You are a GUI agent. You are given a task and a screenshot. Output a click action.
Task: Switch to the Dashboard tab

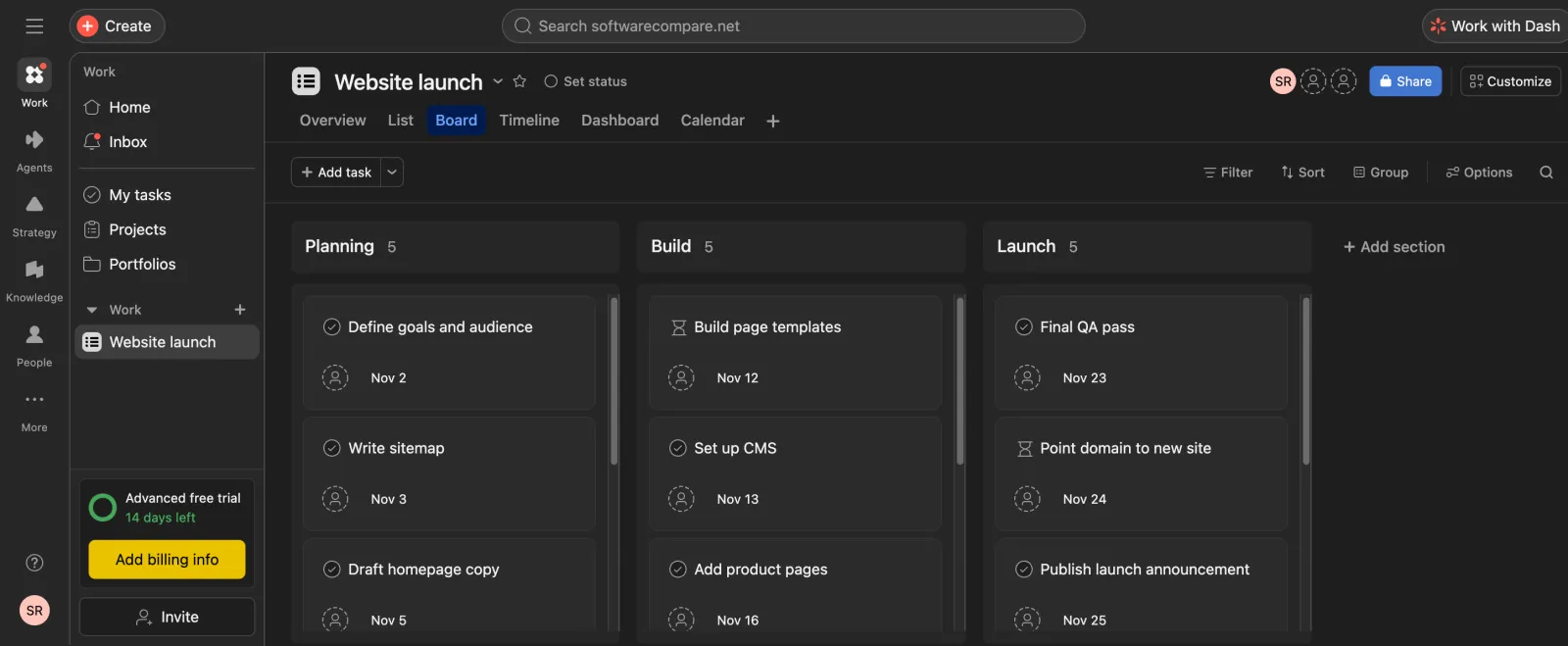(619, 121)
